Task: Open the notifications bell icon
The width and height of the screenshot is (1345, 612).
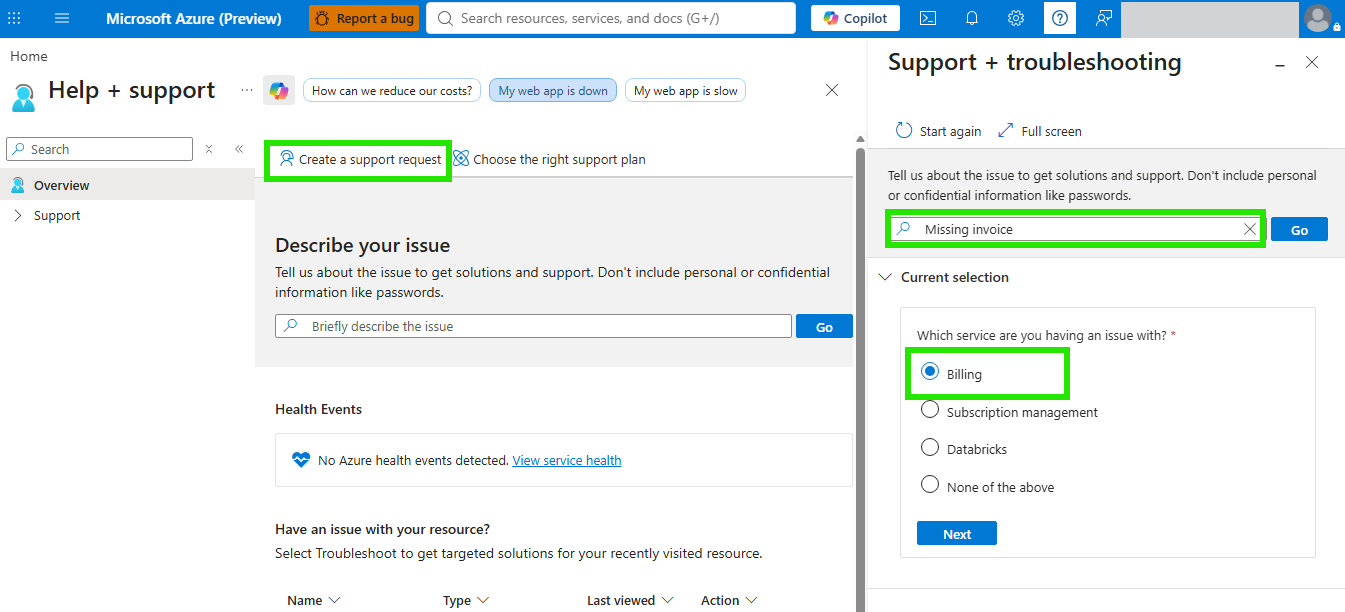Action: tap(972, 18)
